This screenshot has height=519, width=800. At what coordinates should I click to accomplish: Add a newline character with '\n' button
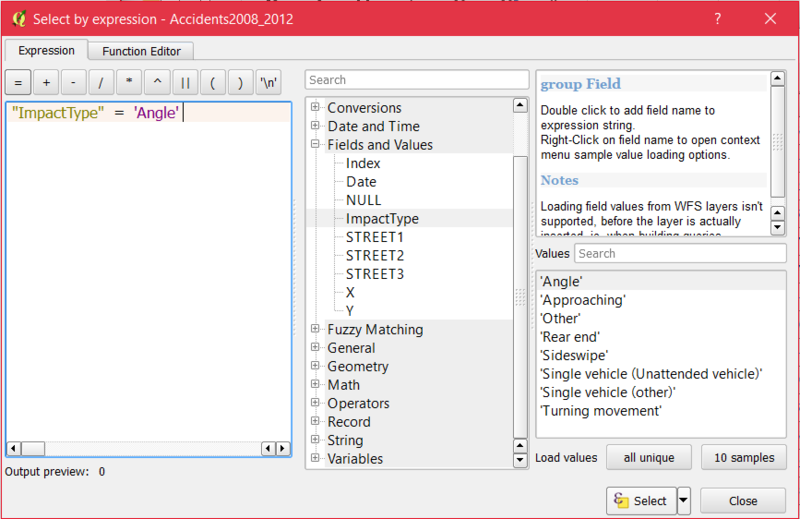tap(268, 83)
